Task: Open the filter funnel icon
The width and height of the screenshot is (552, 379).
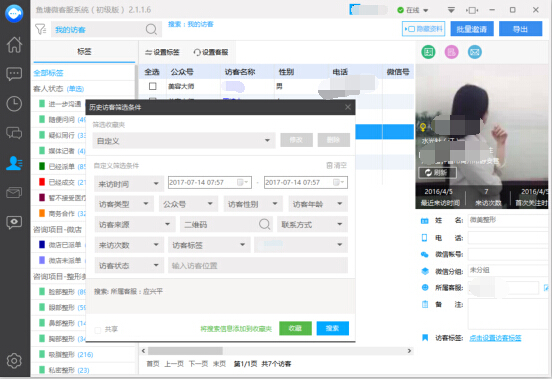Action: pos(40,29)
